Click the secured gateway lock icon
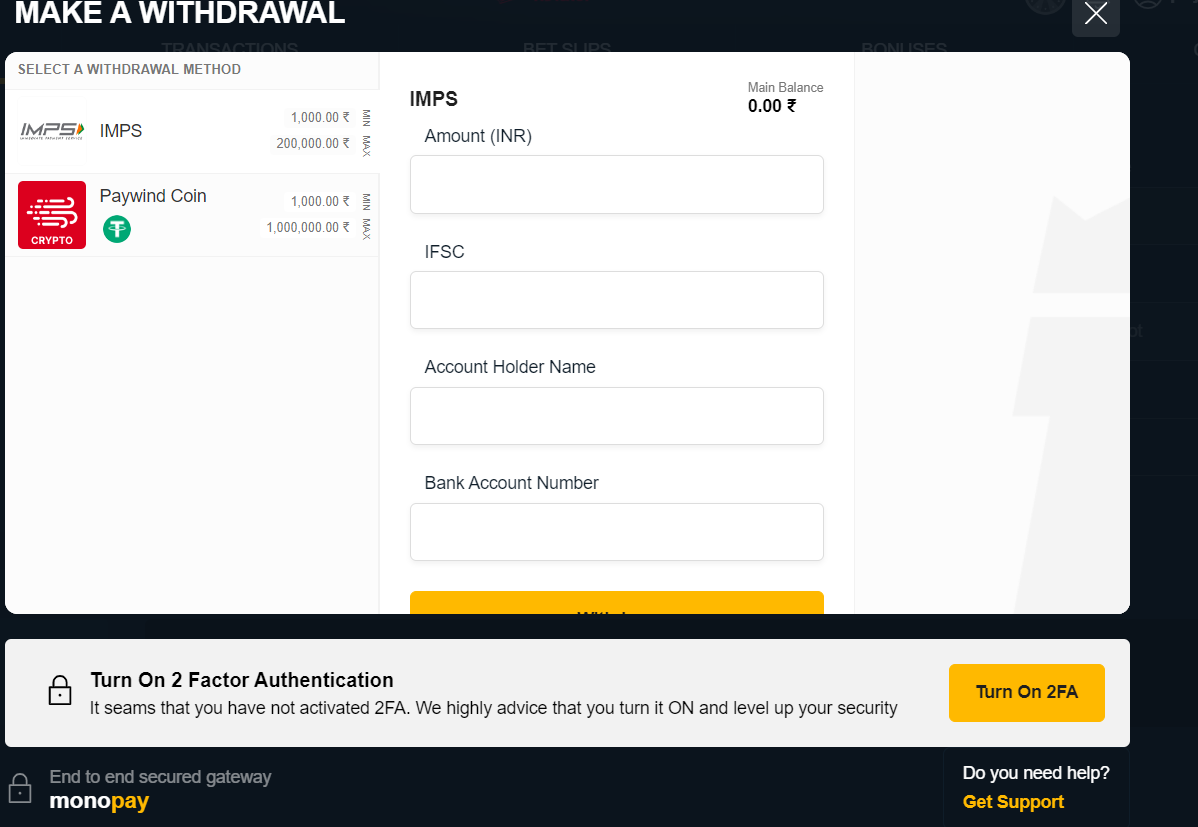 pyautogui.click(x=20, y=788)
